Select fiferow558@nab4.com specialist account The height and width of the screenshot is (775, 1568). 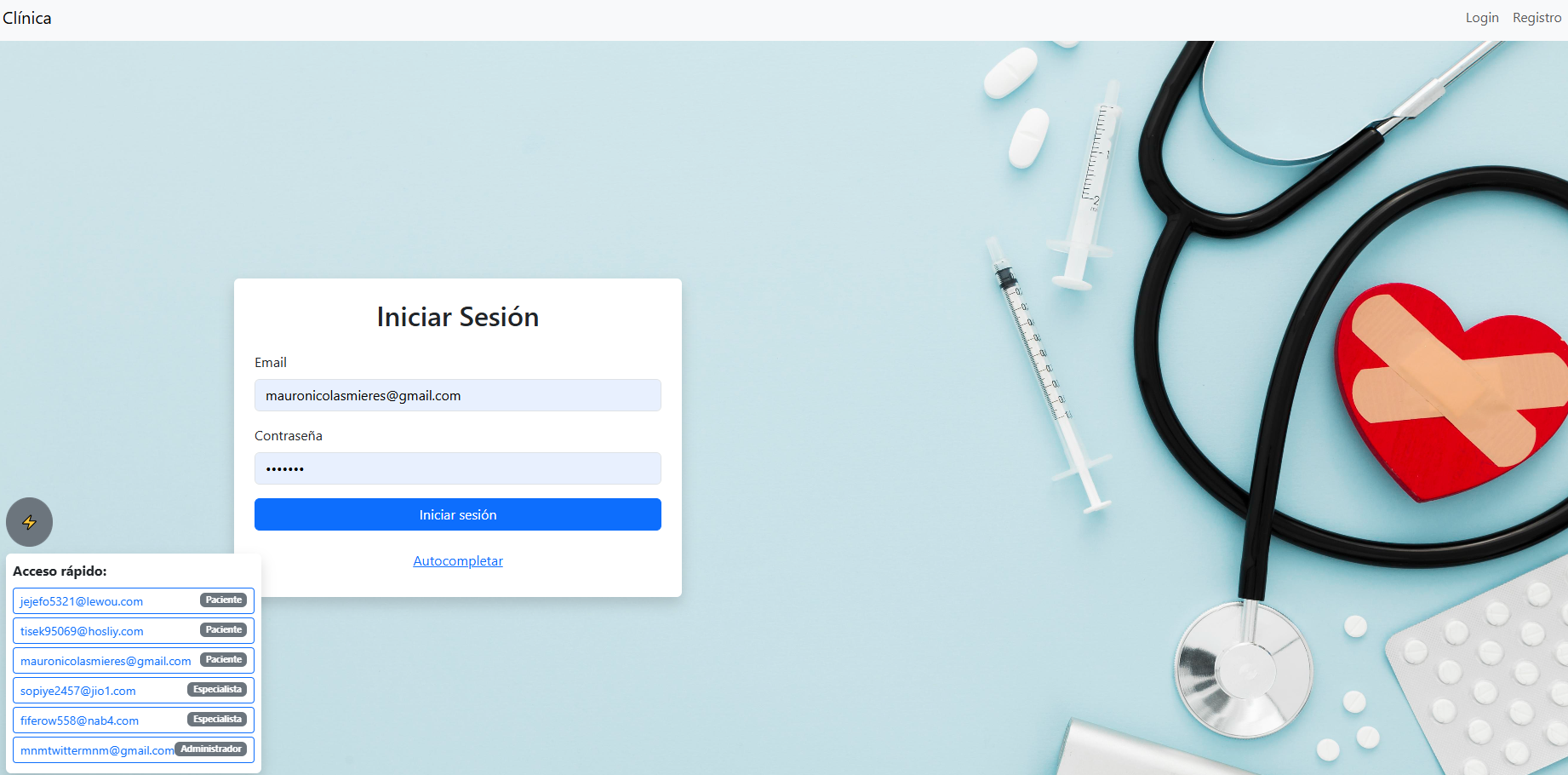[134, 720]
